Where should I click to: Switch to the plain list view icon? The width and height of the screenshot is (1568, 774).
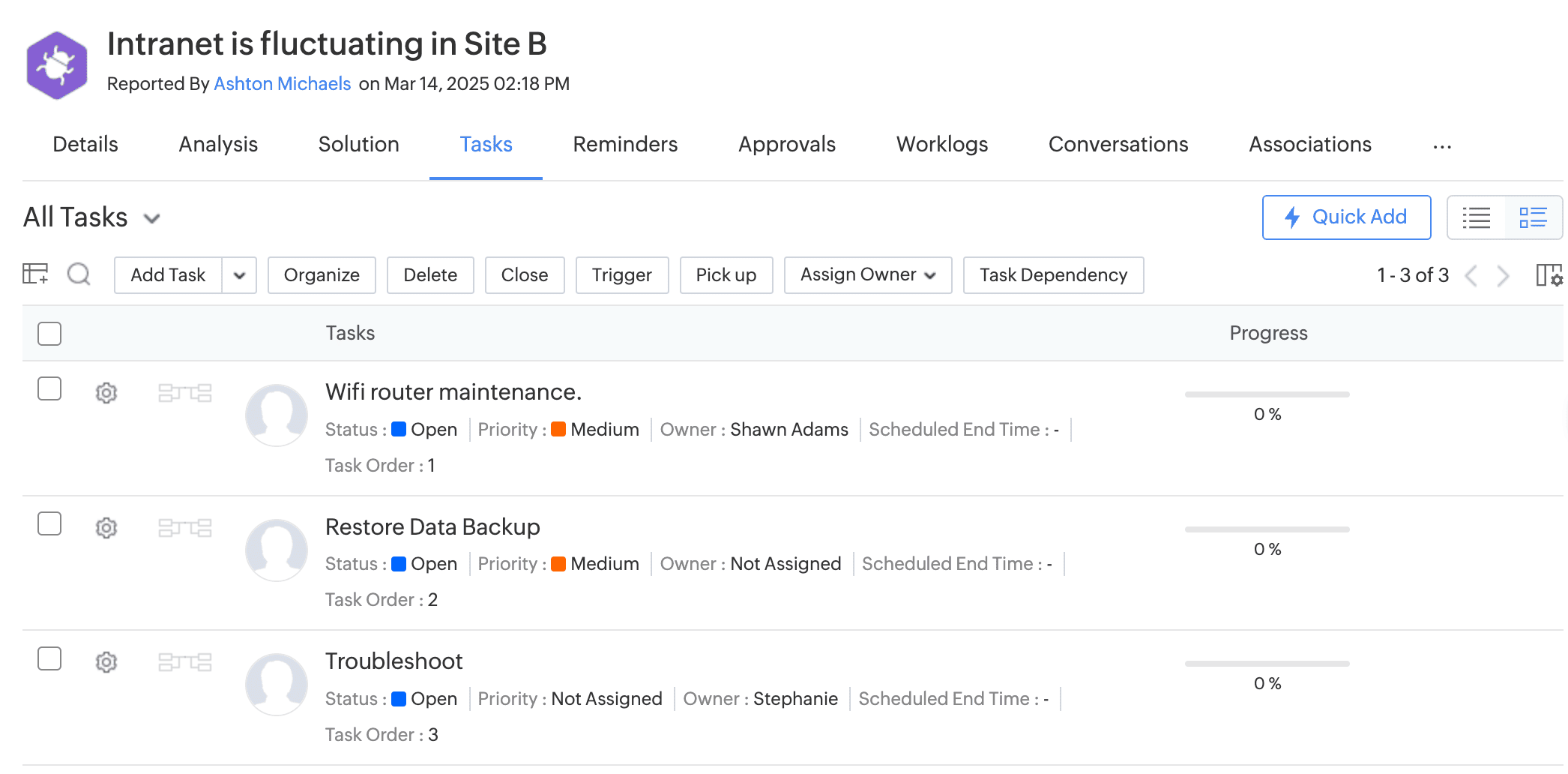(1476, 217)
